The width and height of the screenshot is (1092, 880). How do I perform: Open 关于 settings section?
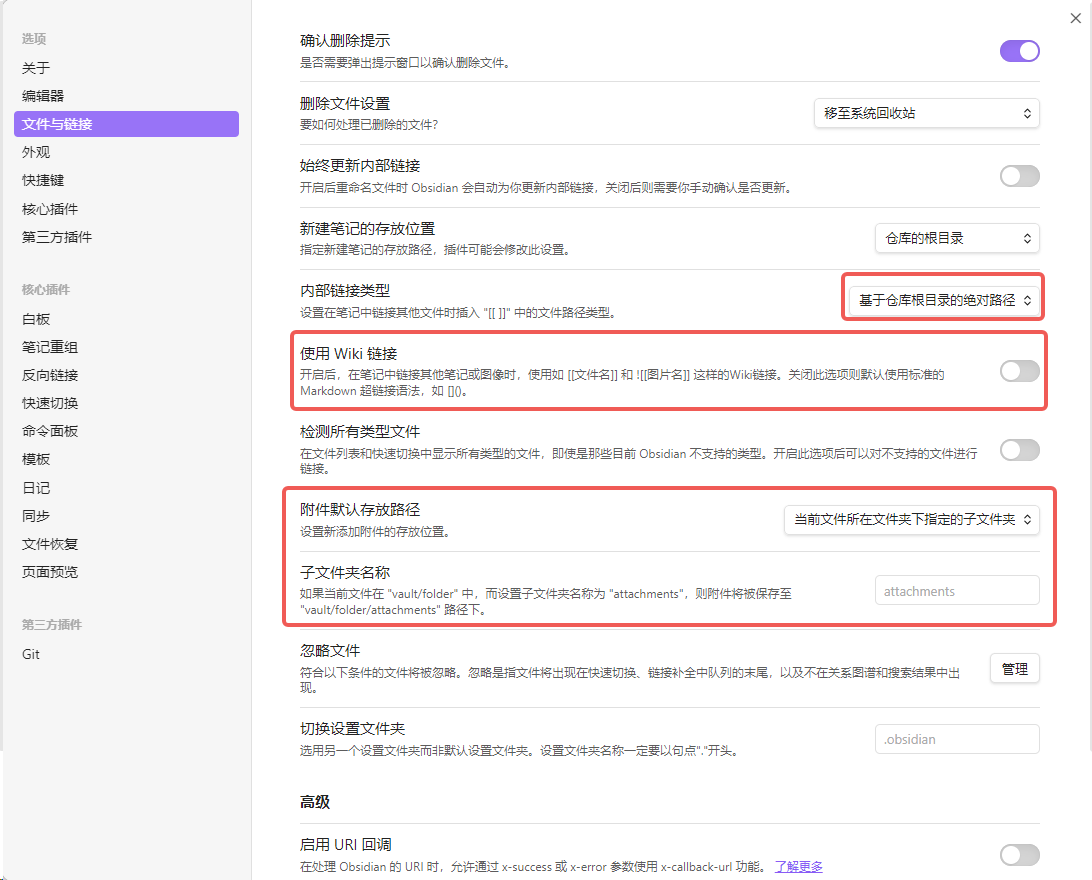click(x=126, y=68)
